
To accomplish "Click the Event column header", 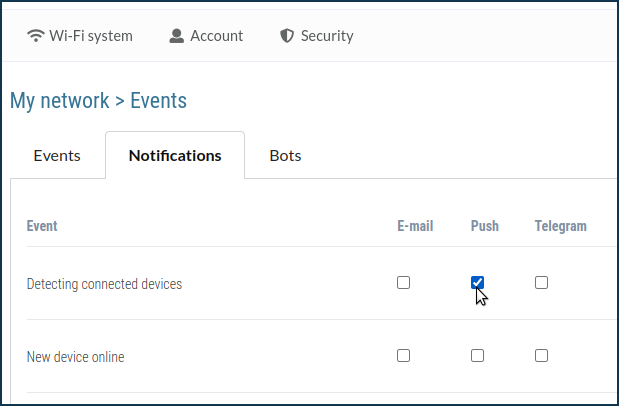I will pyautogui.click(x=42, y=226).
